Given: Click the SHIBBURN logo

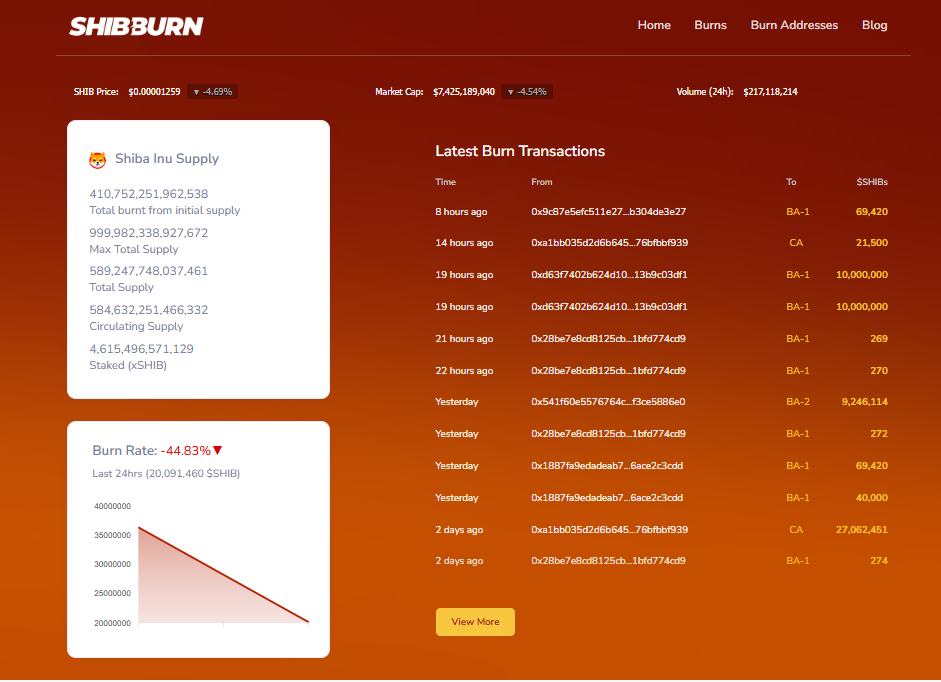Looking at the screenshot, I should [x=136, y=26].
